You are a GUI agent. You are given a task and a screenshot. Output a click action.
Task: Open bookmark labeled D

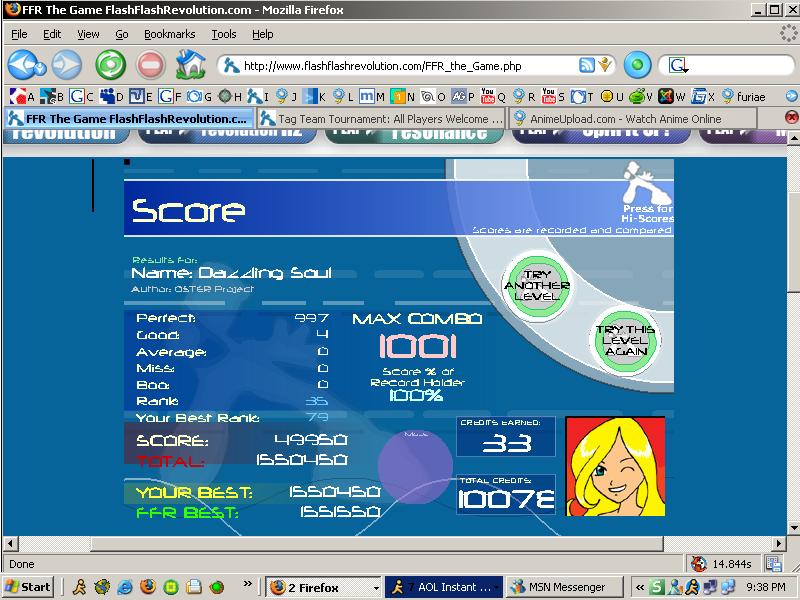[111, 96]
